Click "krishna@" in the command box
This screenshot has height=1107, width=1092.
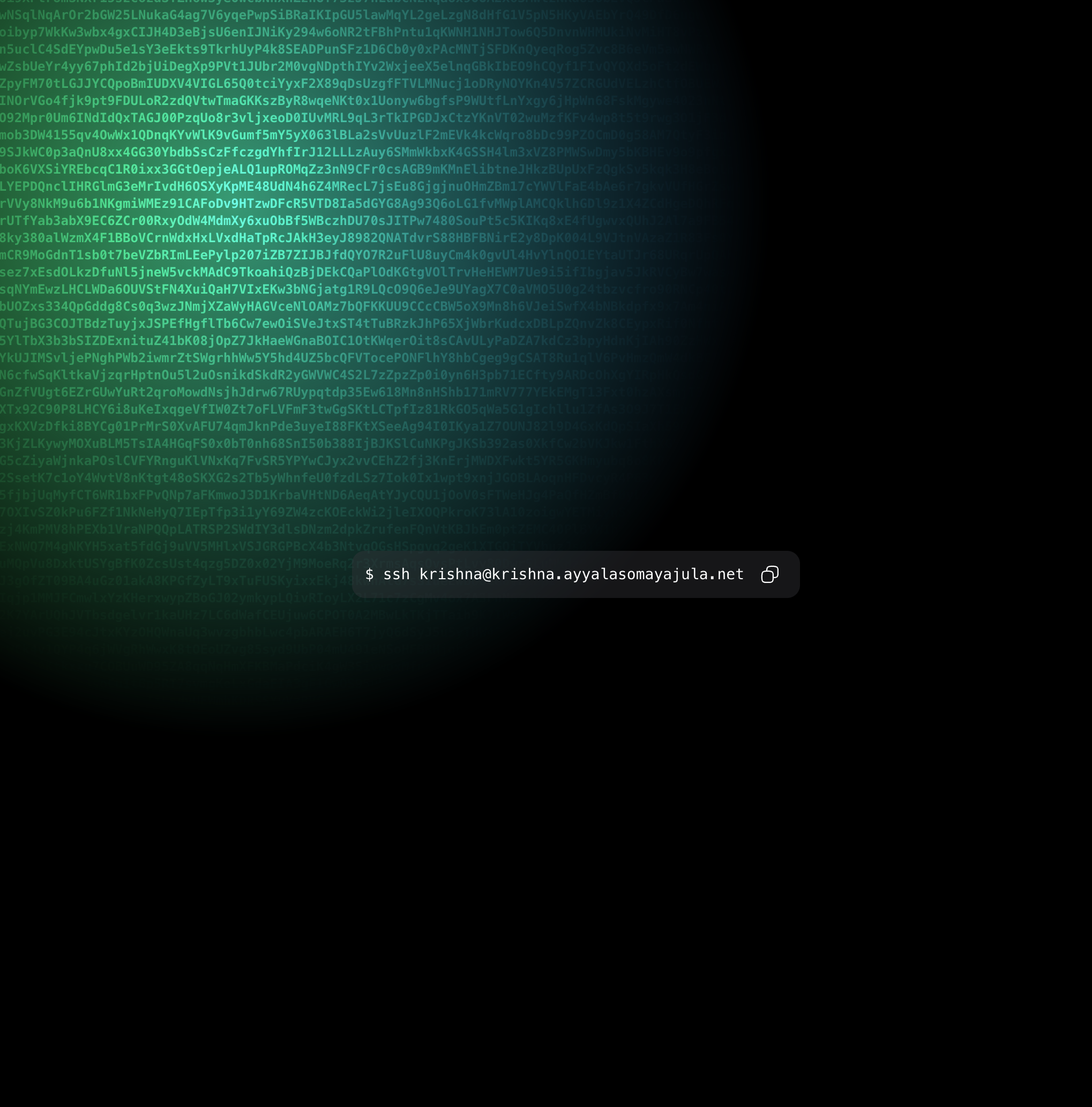(x=455, y=574)
